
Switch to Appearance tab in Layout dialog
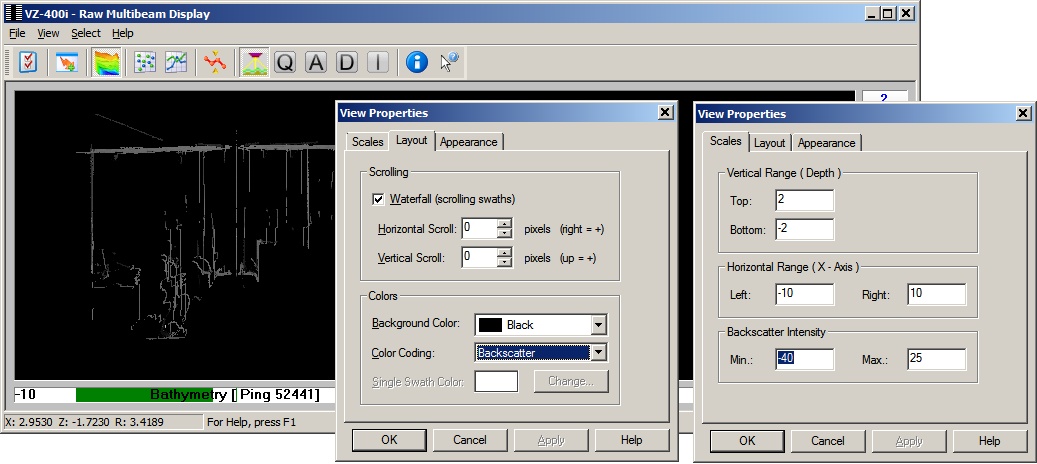click(x=469, y=142)
